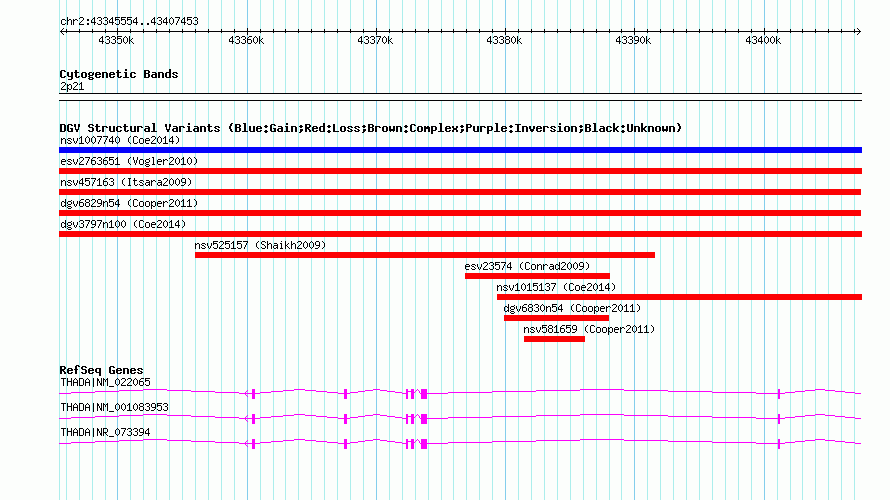This screenshot has height=500, width=890.
Task: Click the THADA NM_022065 transcript line
Action: 460,393
